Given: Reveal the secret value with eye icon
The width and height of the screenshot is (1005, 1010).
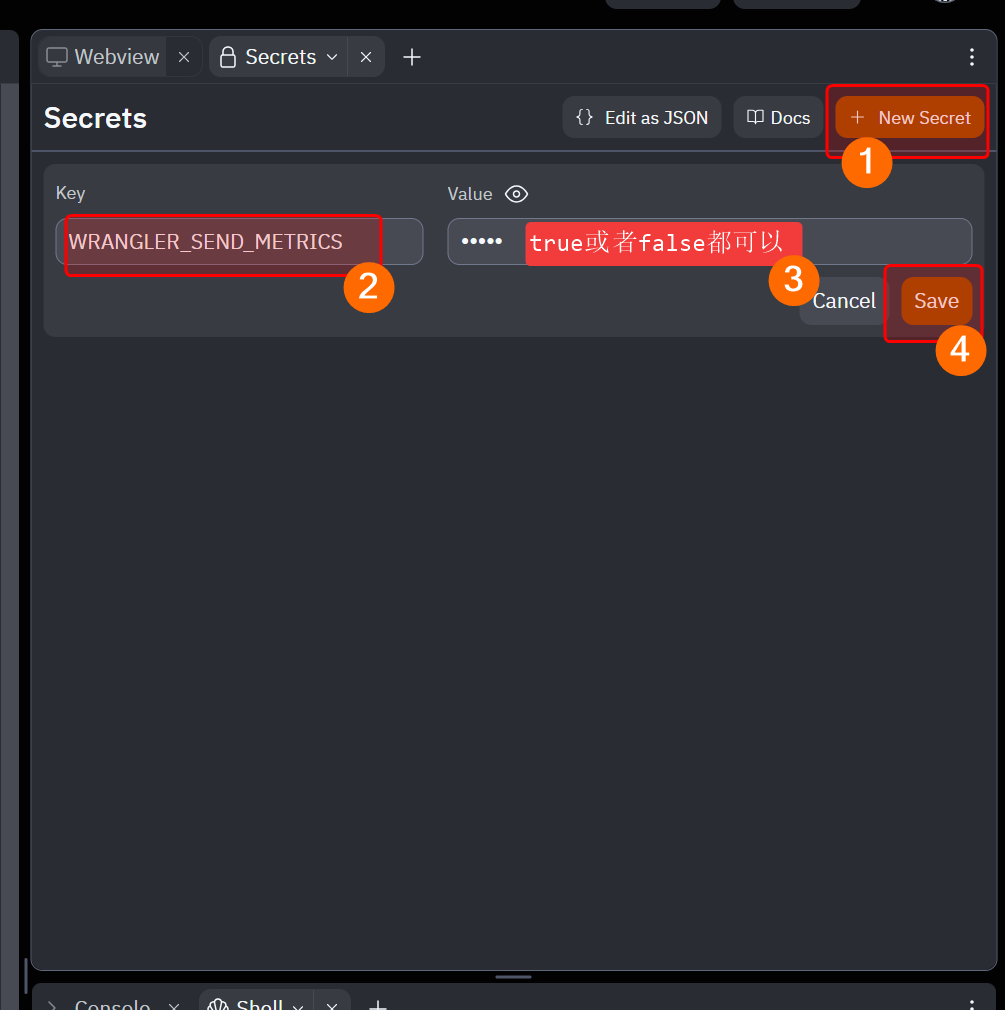Looking at the screenshot, I should (x=516, y=194).
